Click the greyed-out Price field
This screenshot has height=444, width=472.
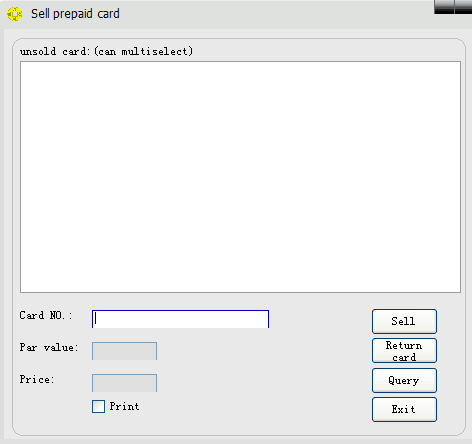tap(124, 383)
